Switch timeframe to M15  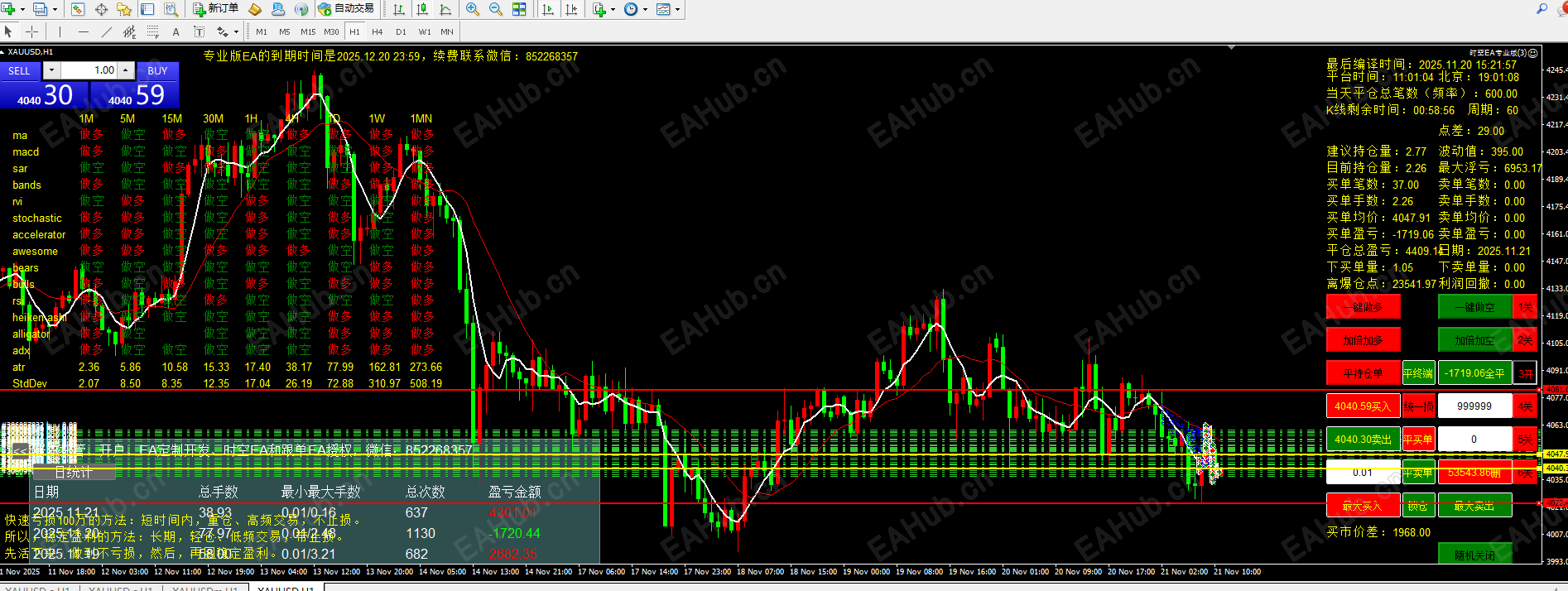[x=308, y=31]
